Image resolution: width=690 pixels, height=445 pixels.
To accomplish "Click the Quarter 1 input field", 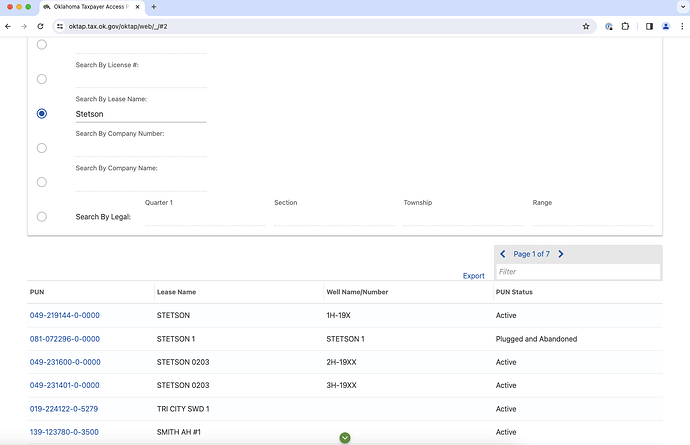I will point(205,217).
